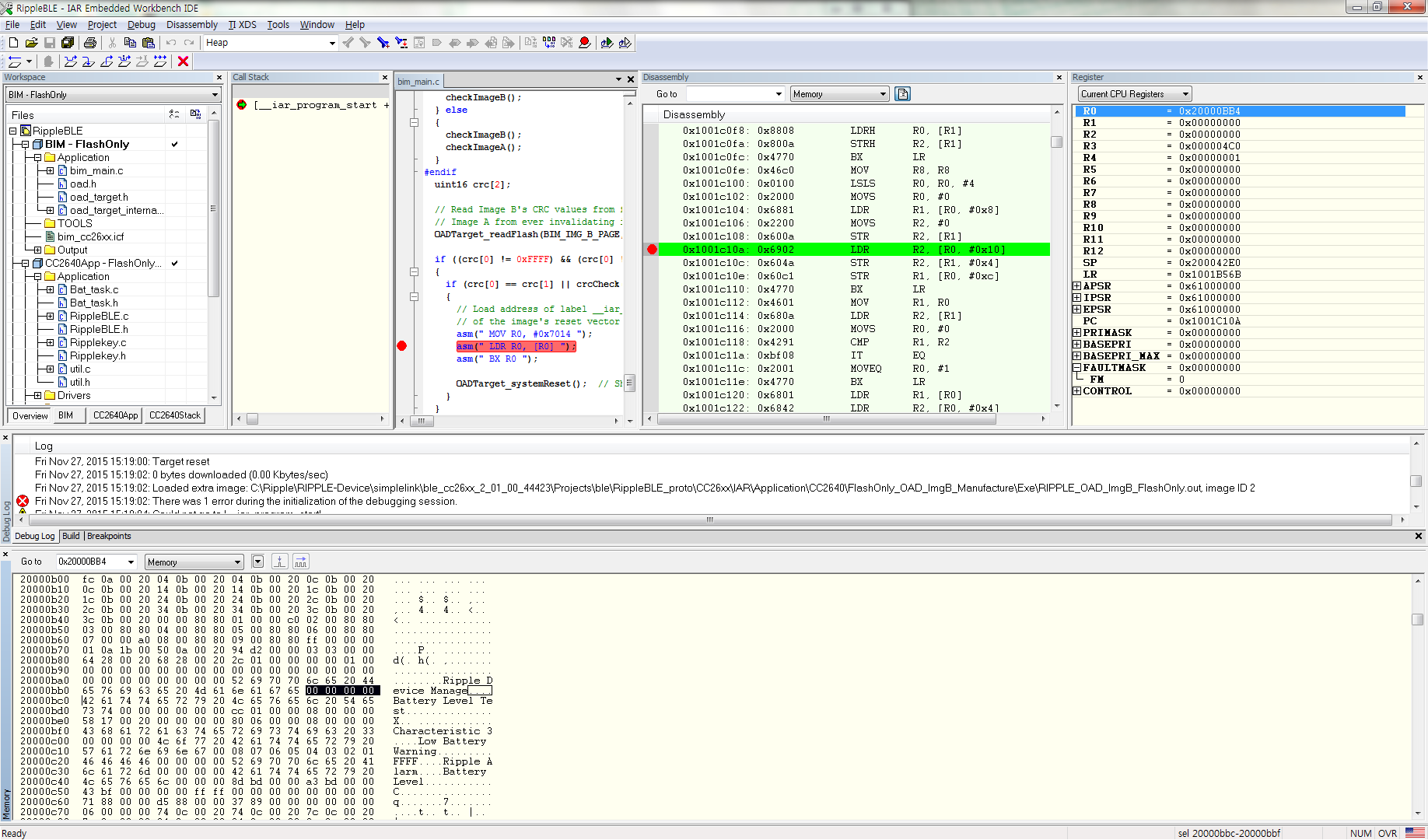Image resolution: width=1428 pixels, height=840 pixels.
Task: Open the Heap quick search dropdown
Action: coord(332,43)
